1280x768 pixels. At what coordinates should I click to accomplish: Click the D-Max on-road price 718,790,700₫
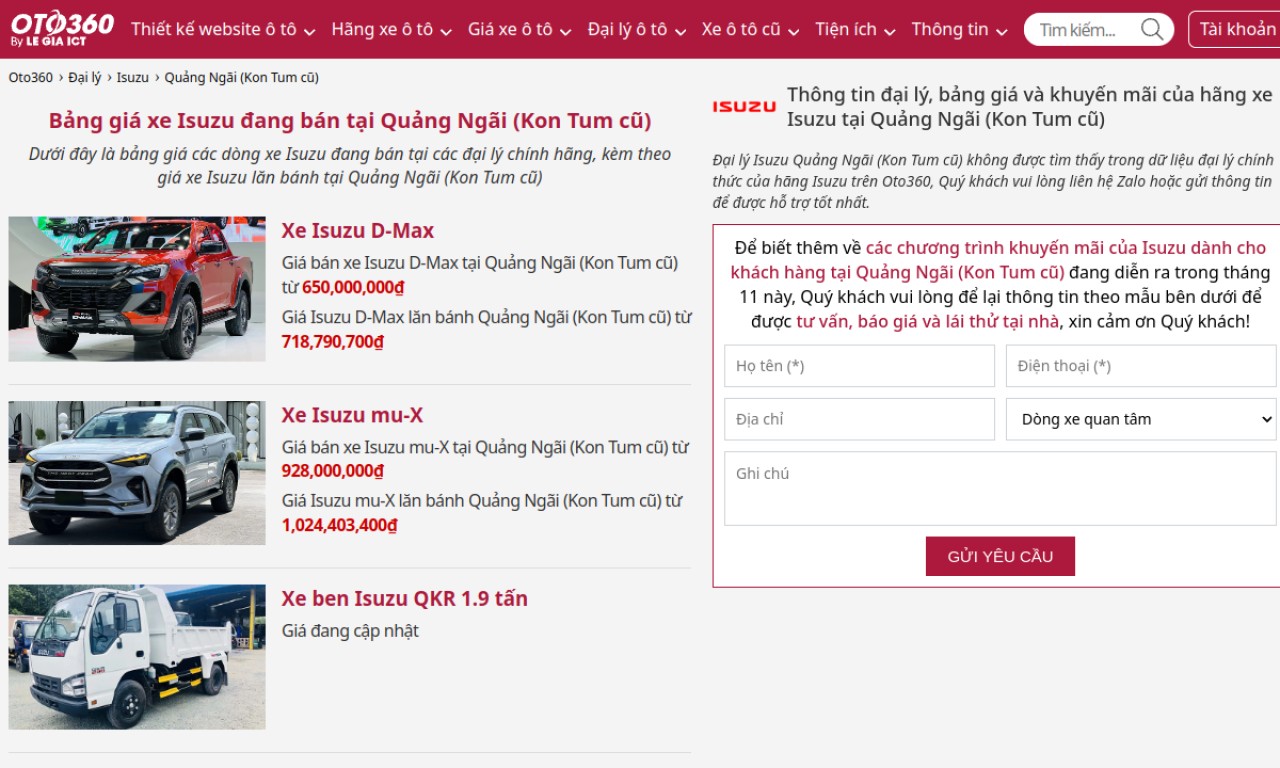pyautogui.click(x=333, y=341)
